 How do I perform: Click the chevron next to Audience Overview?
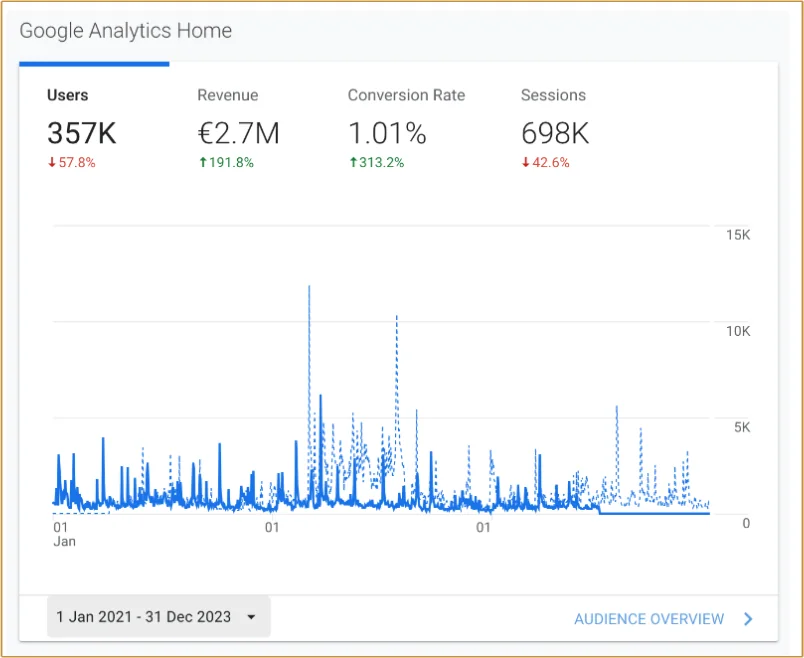[748, 619]
